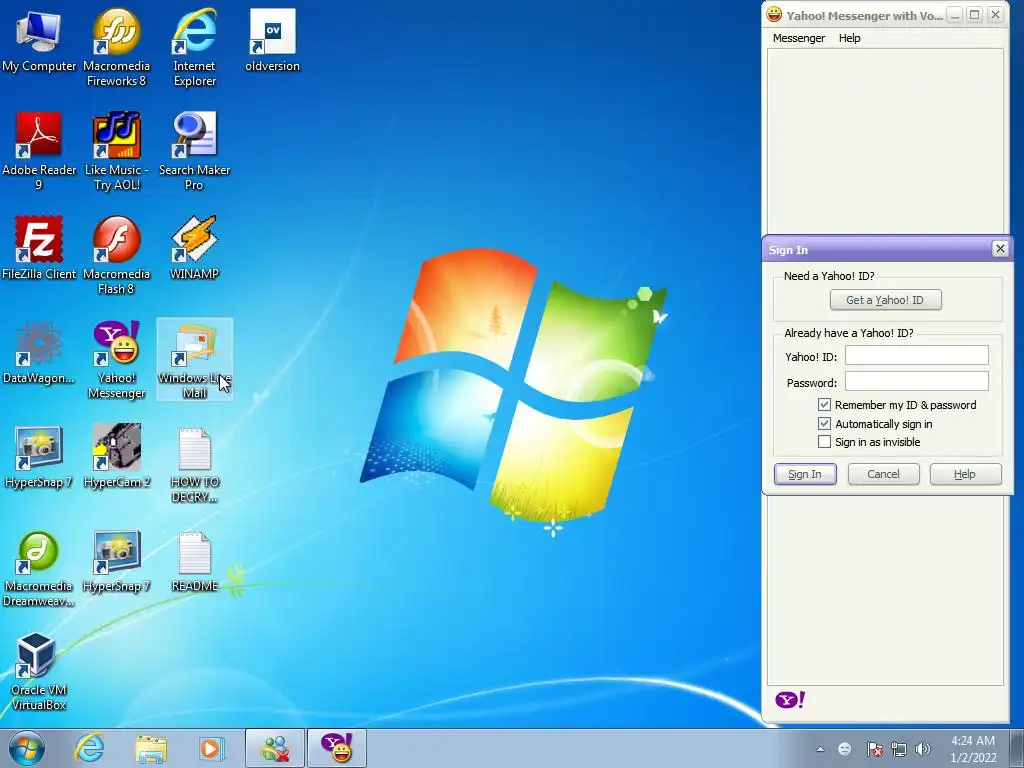Click Yahoo! Messenger taskbar button
Image resolution: width=1024 pixels, height=768 pixels.
coord(337,748)
